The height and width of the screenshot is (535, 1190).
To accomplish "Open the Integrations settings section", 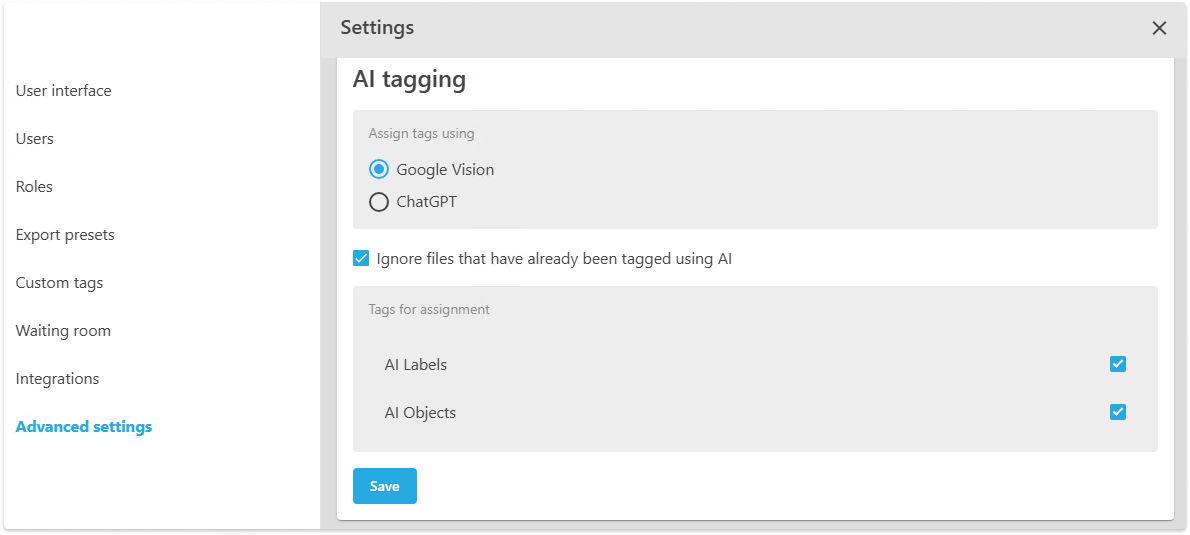I will pos(57,379).
